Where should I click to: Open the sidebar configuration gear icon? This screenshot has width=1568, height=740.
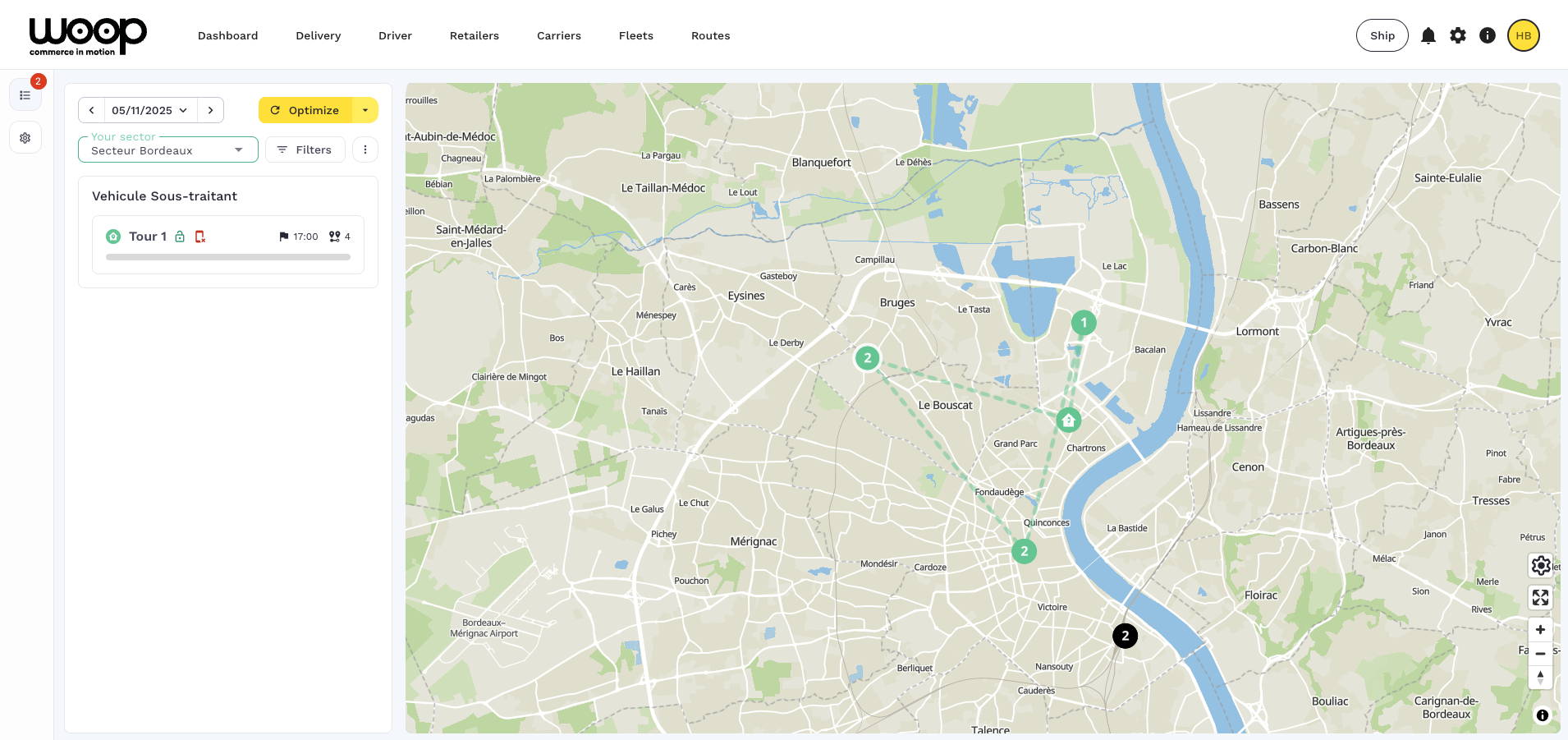[25, 138]
